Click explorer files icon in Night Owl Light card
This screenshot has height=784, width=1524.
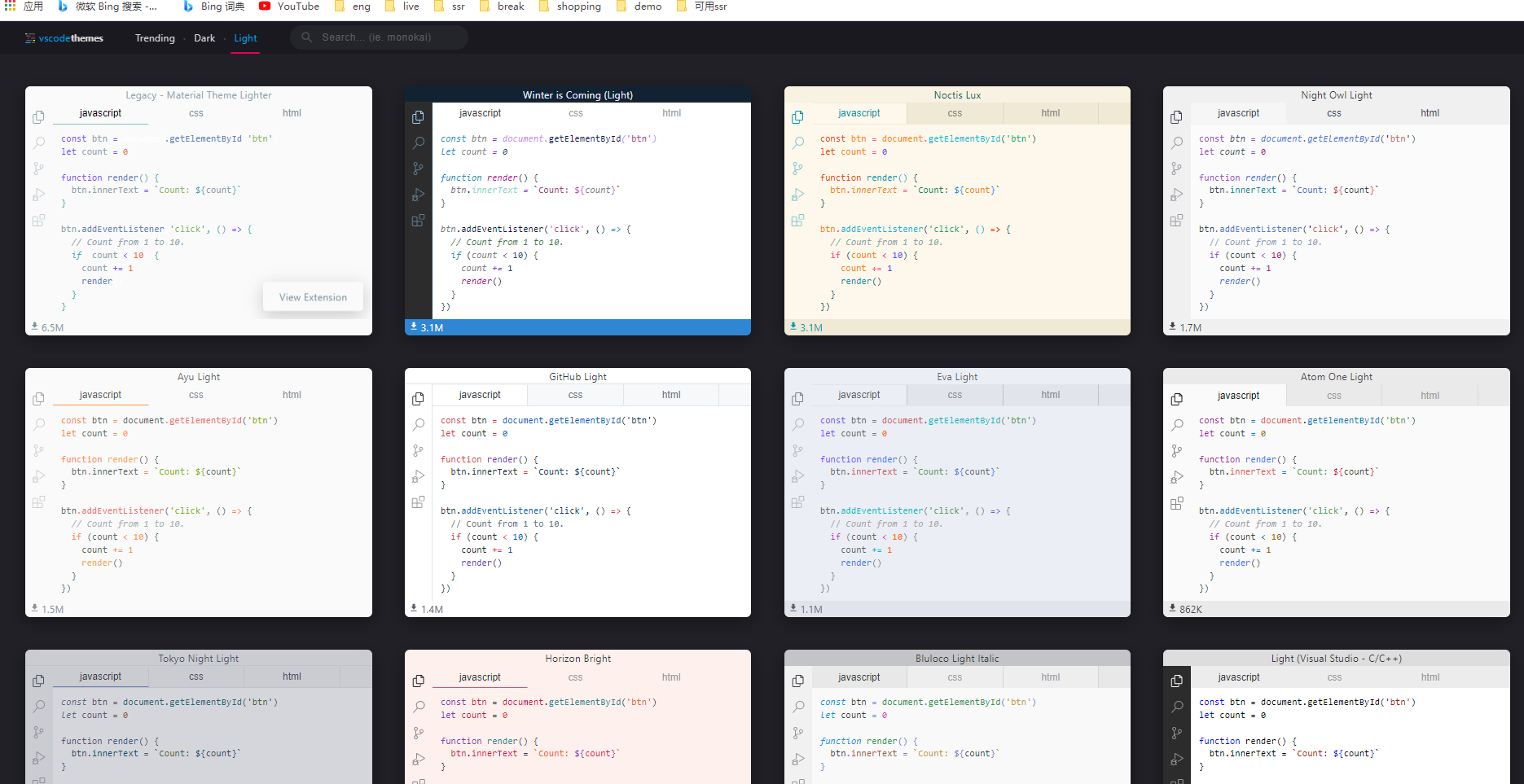click(x=1176, y=117)
